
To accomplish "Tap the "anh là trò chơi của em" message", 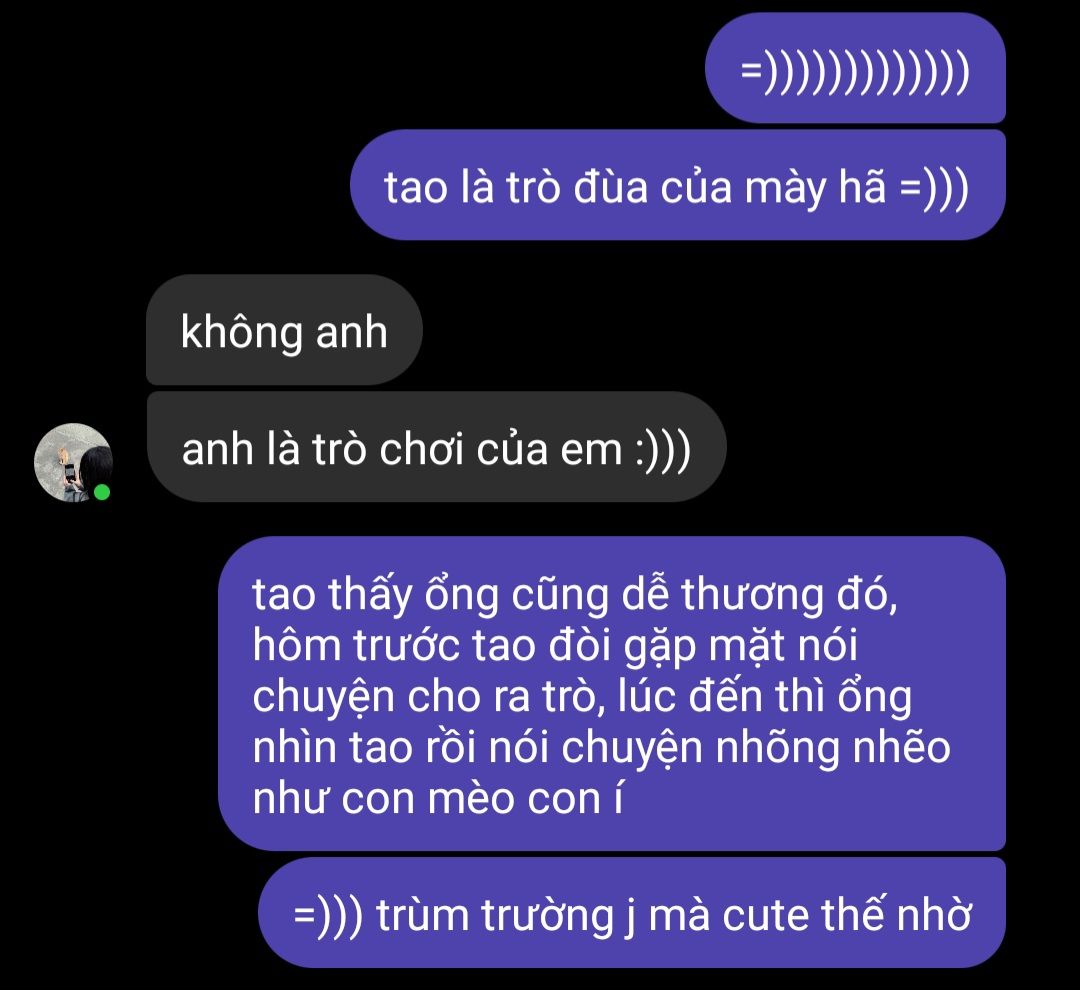I will coord(436,447).
